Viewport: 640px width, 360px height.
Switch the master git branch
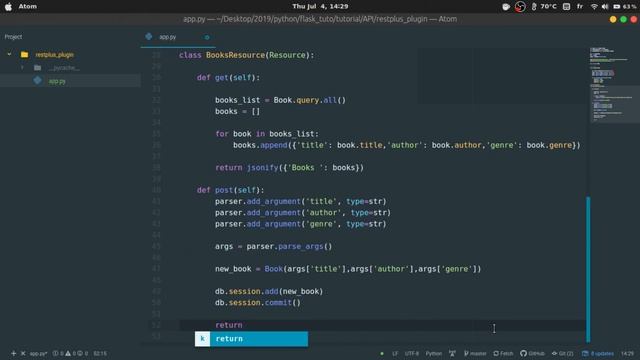[x=475, y=353]
